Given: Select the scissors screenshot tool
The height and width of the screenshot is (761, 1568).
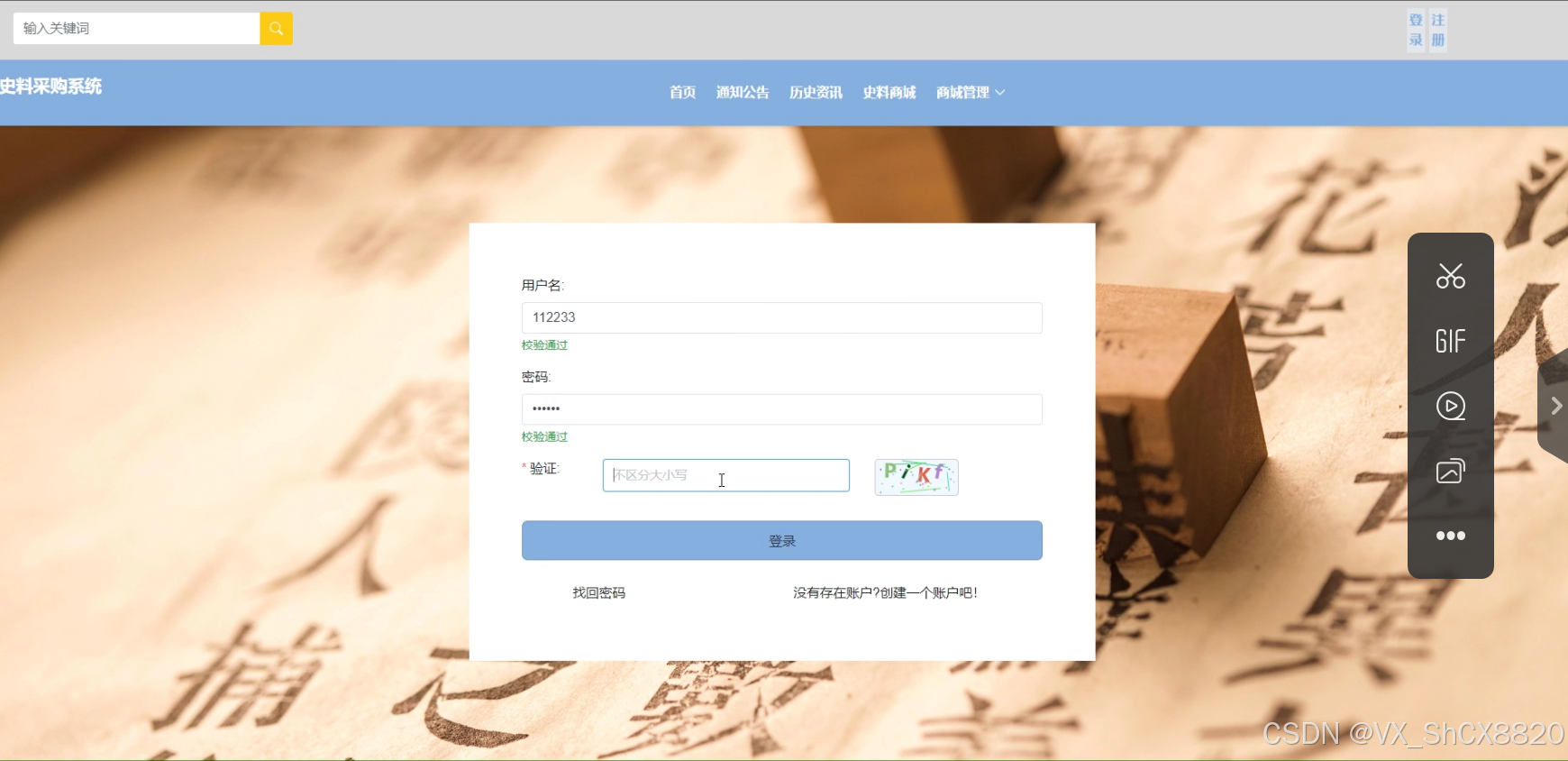Looking at the screenshot, I should click(1450, 276).
